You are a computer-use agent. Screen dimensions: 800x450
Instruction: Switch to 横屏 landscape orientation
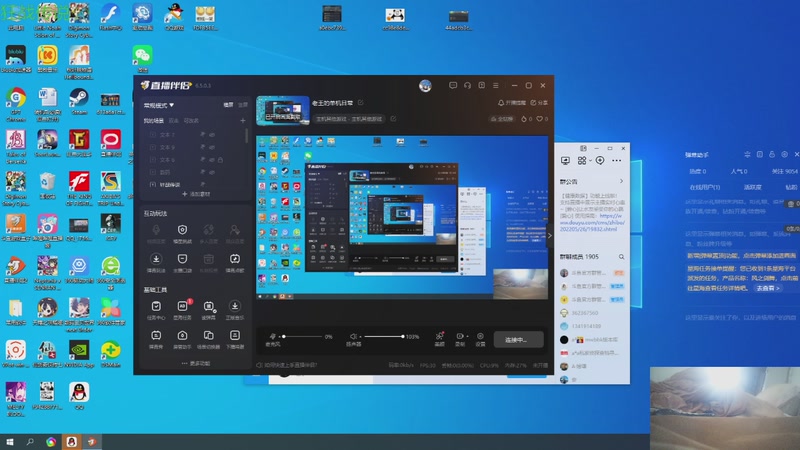tap(228, 105)
